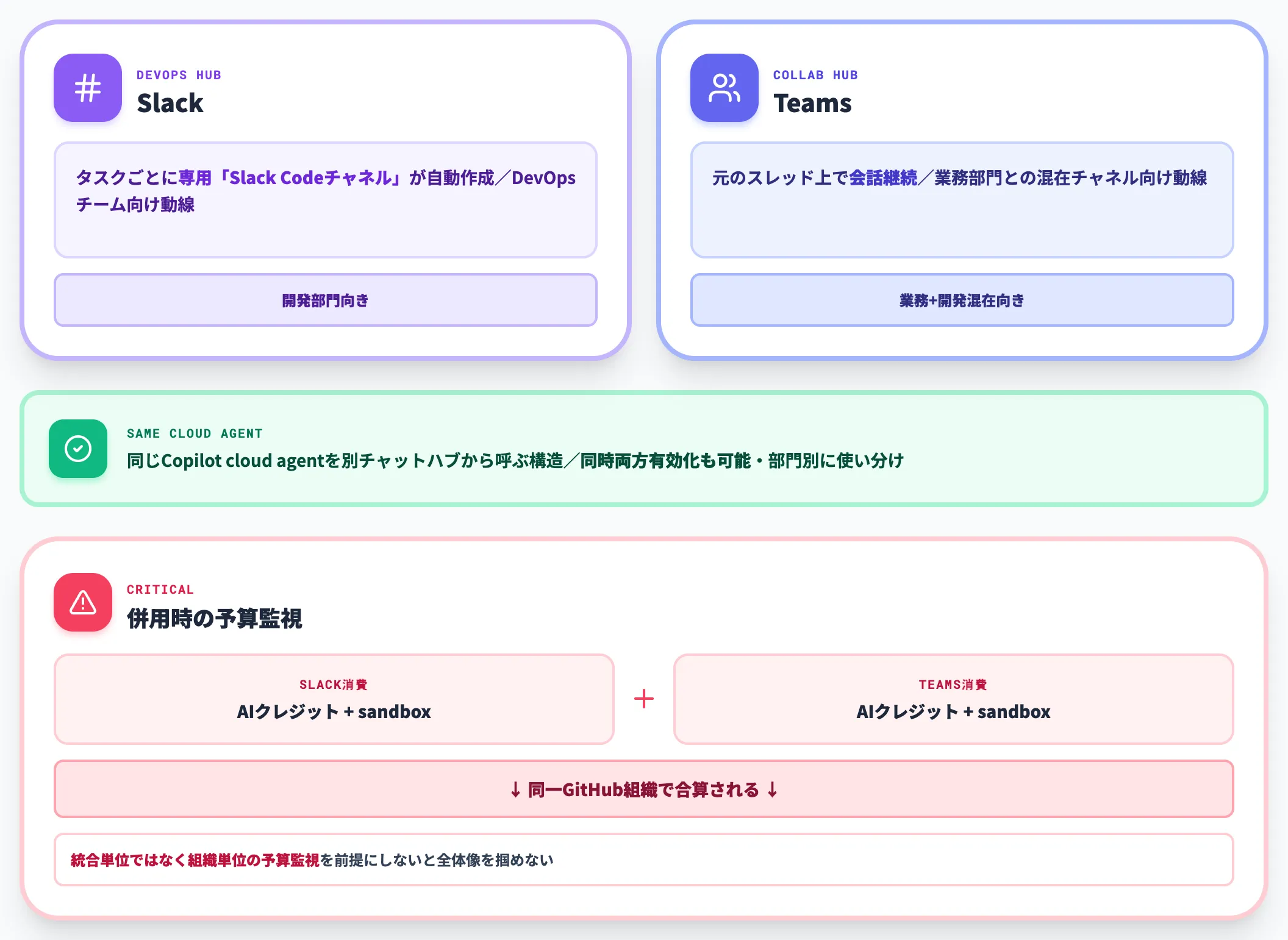Click the 開発部門向き button
Image resolution: width=1288 pixels, height=940 pixels.
click(326, 300)
